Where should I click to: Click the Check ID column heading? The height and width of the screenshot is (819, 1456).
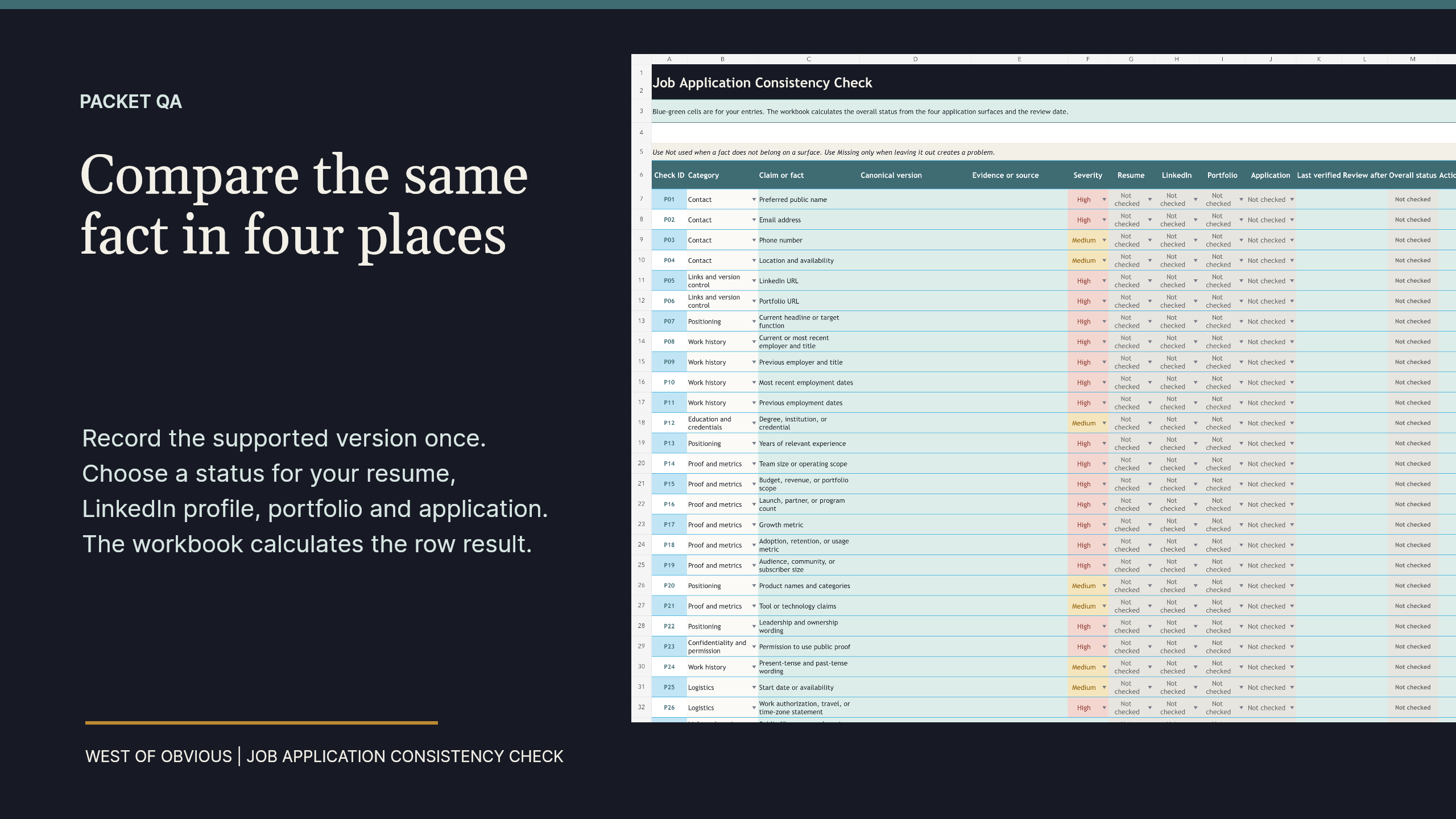tap(669, 175)
